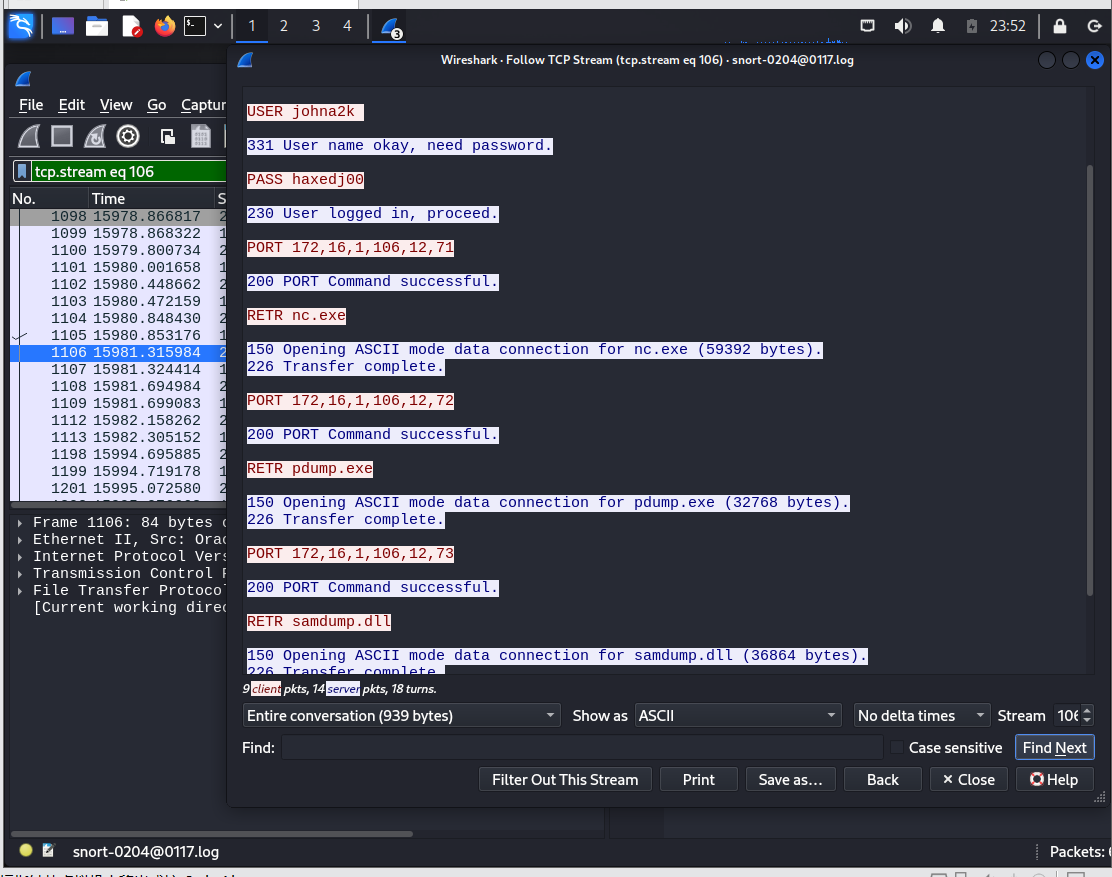Click the Save as… button
1112x877 pixels.
791,780
